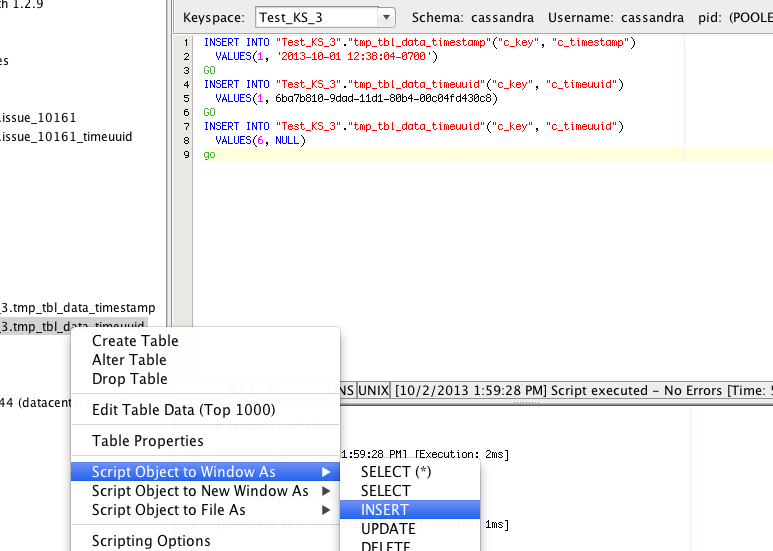Viewport: 773px width, 551px height.
Task: Open the Keyspace dropdown arrow
Action: [386, 18]
